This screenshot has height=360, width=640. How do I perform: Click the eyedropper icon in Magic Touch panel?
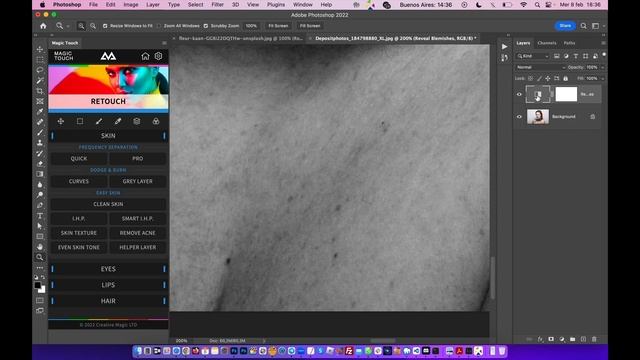point(118,121)
